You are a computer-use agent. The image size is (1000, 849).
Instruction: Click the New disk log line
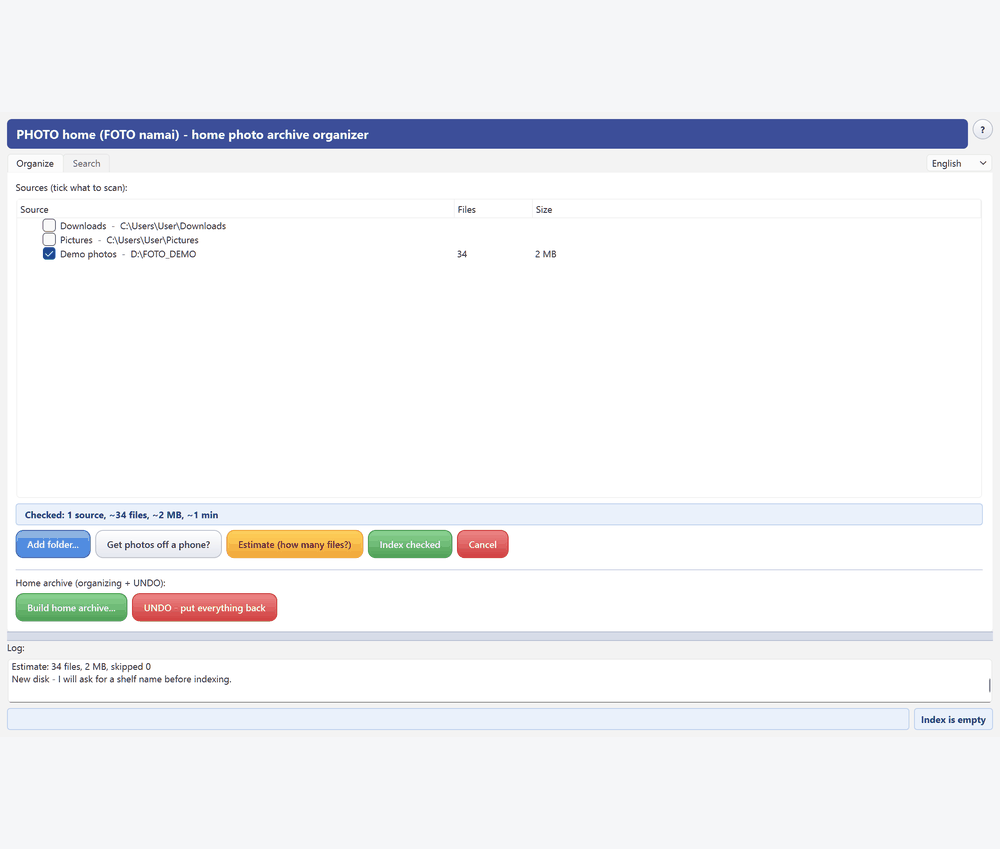[x=121, y=679]
